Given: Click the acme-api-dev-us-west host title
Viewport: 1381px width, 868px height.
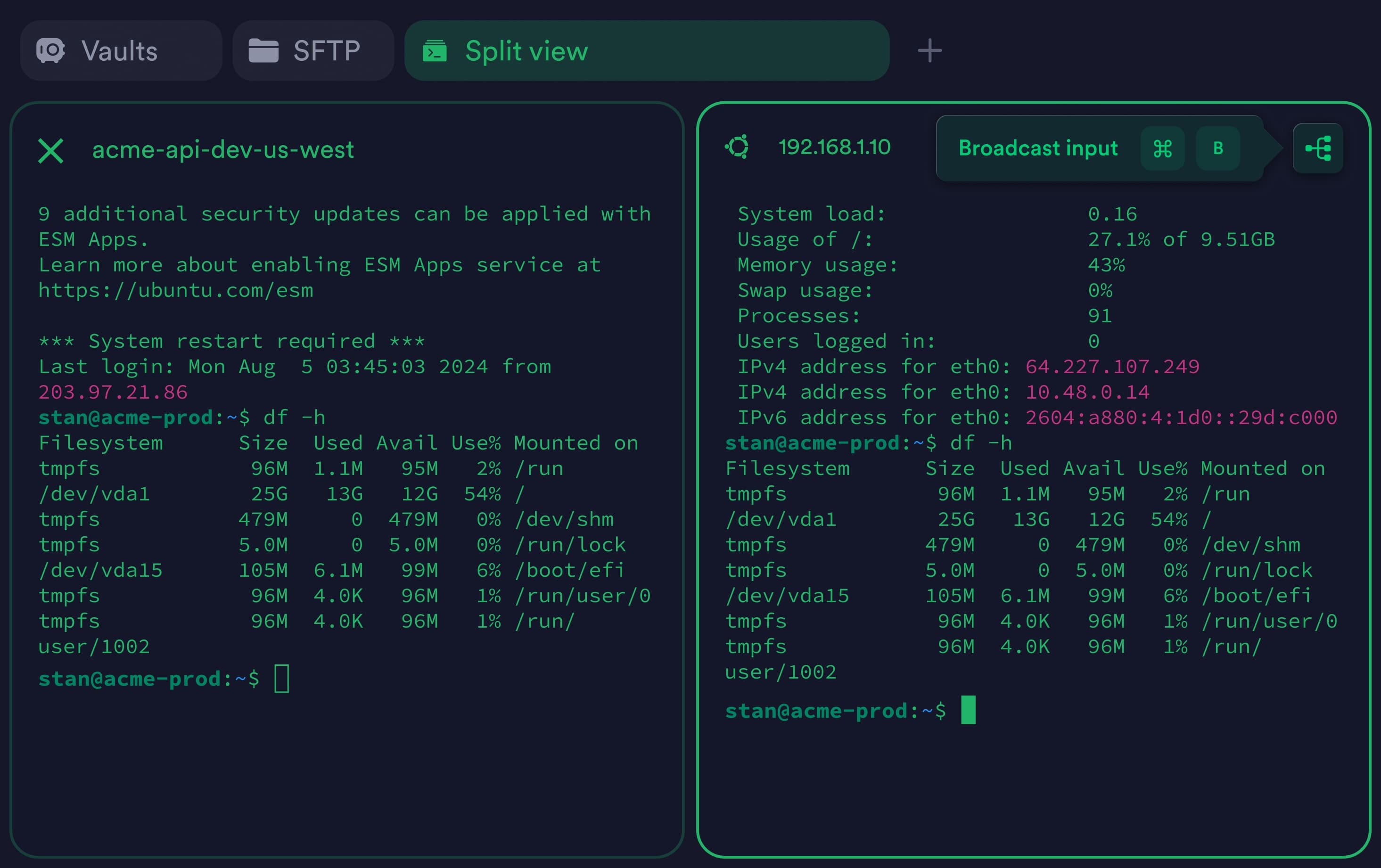Looking at the screenshot, I should click(223, 150).
